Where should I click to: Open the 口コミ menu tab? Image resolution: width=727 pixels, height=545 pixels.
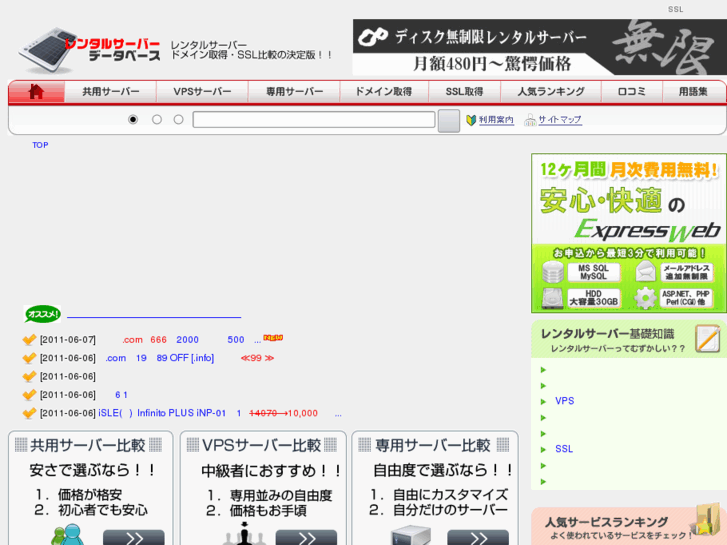point(631,91)
